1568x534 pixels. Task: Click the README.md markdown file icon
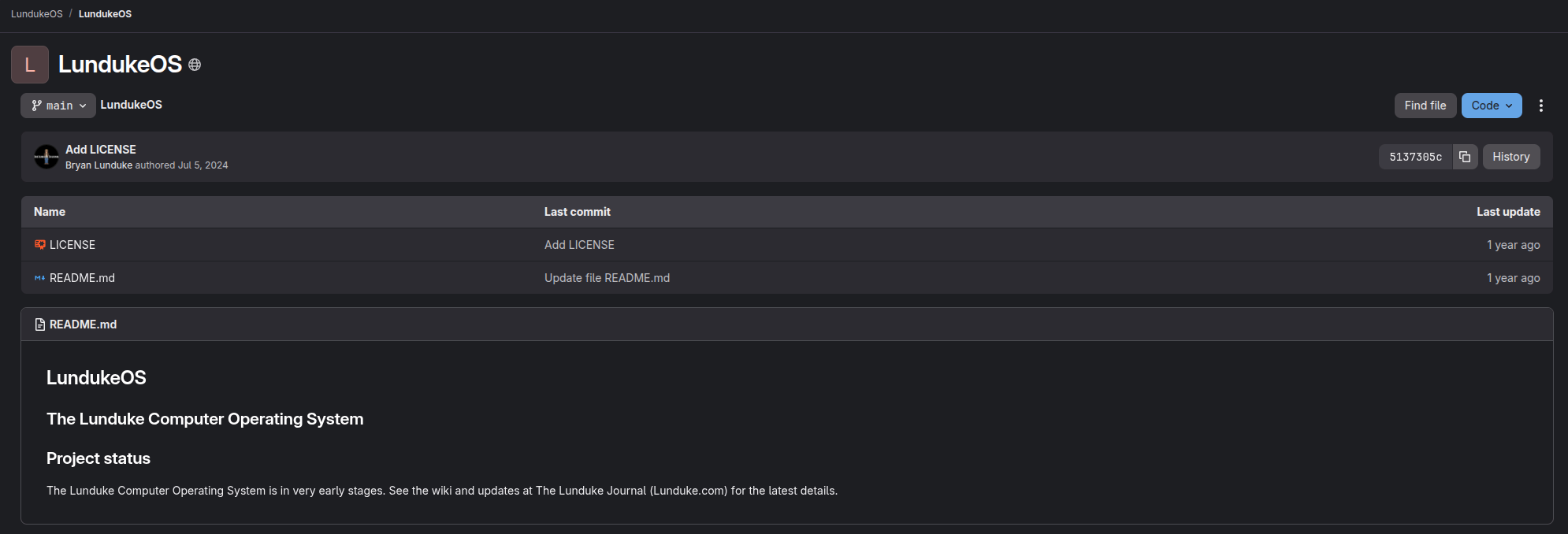(39, 278)
